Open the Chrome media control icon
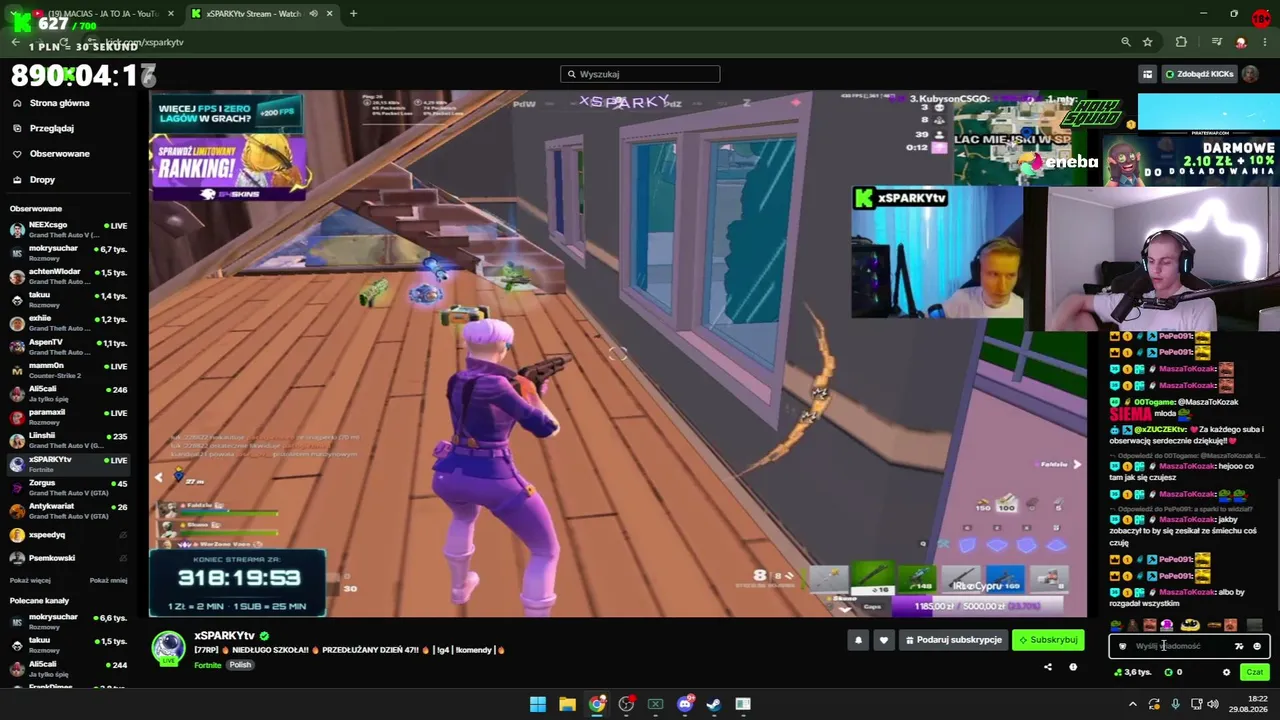 1216,42
